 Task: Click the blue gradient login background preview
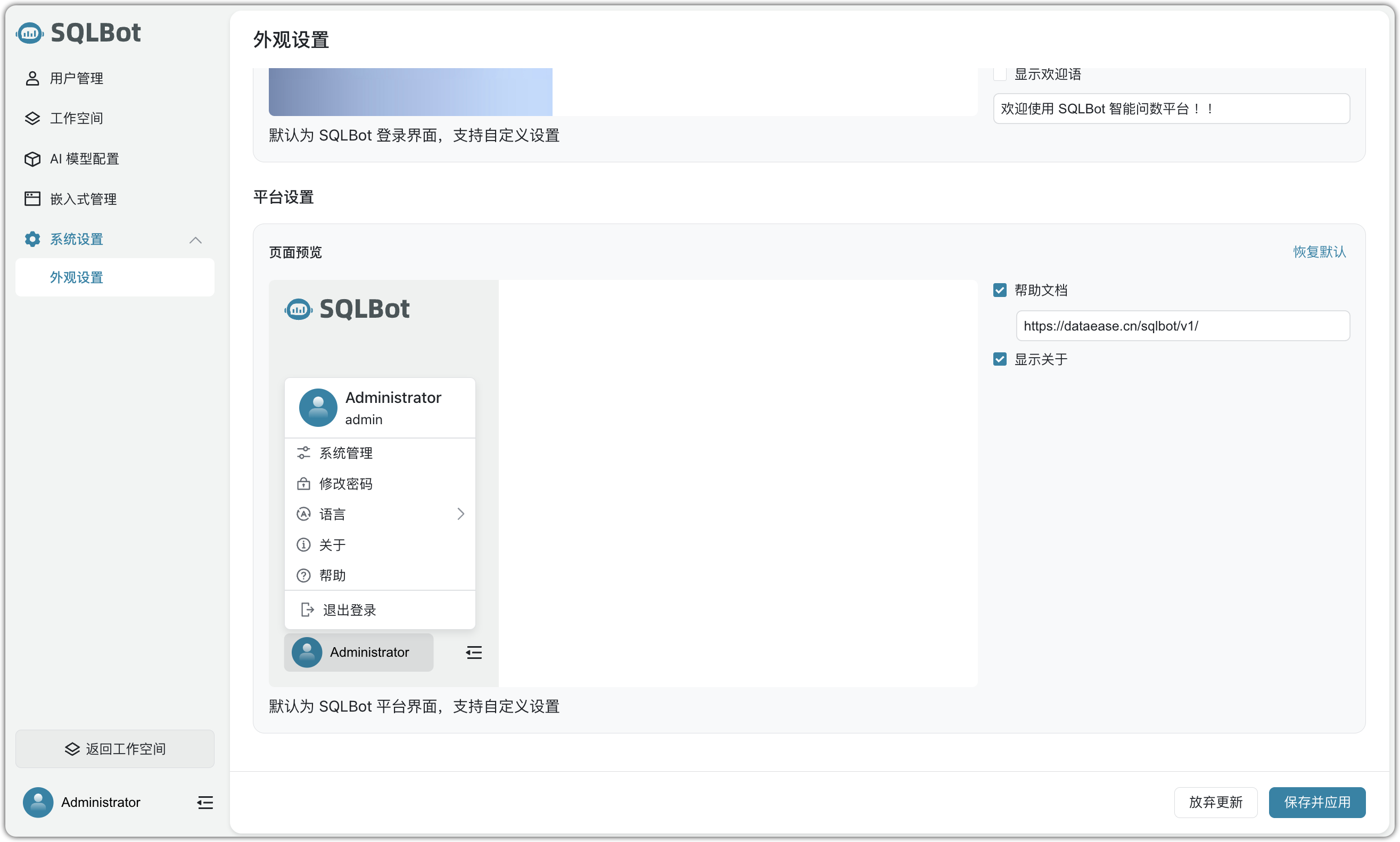coord(410,92)
